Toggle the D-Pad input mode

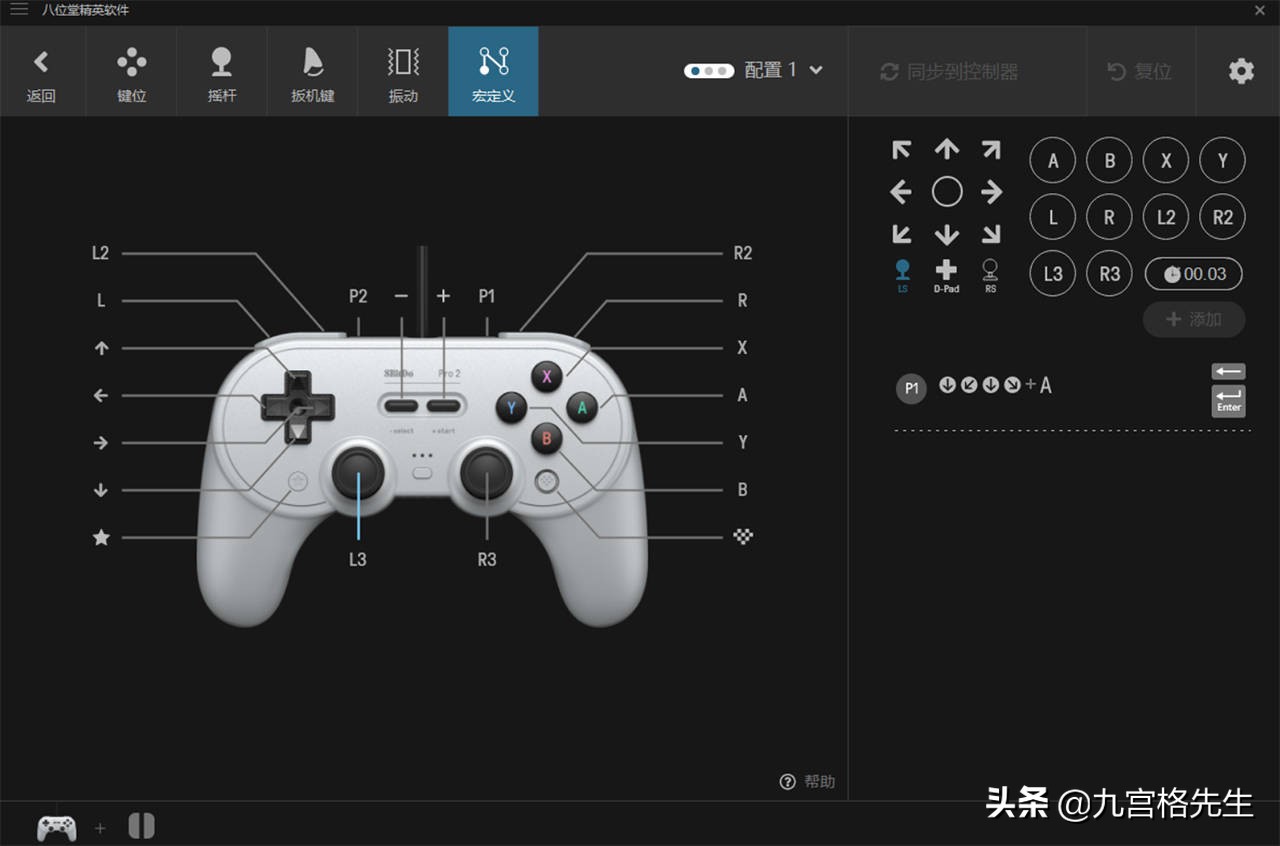point(946,271)
